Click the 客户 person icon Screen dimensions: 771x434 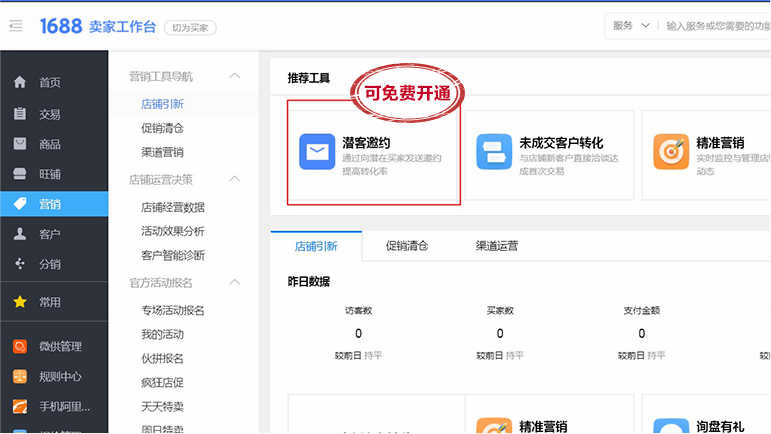coord(20,233)
